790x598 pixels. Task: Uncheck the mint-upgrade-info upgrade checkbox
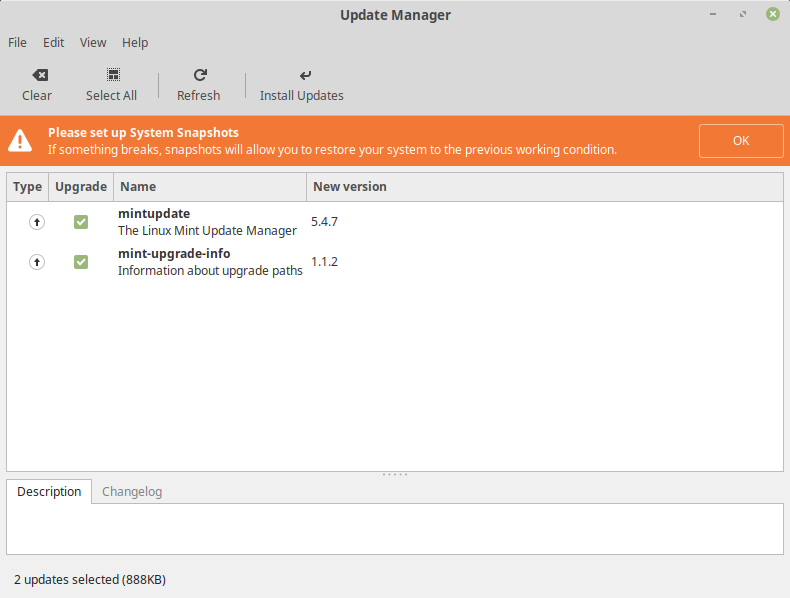81,262
